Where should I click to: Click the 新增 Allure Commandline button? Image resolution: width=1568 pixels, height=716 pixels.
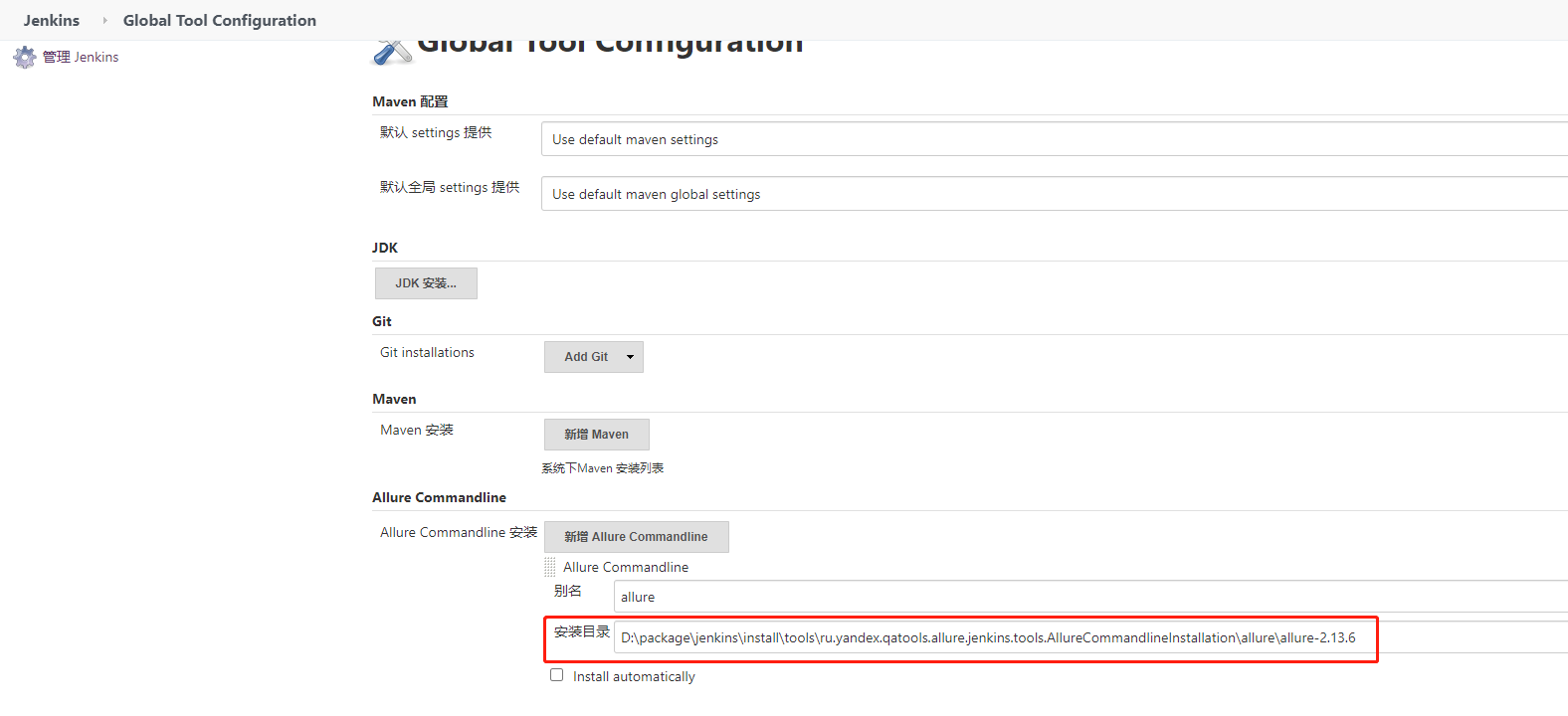(x=637, y=537)
